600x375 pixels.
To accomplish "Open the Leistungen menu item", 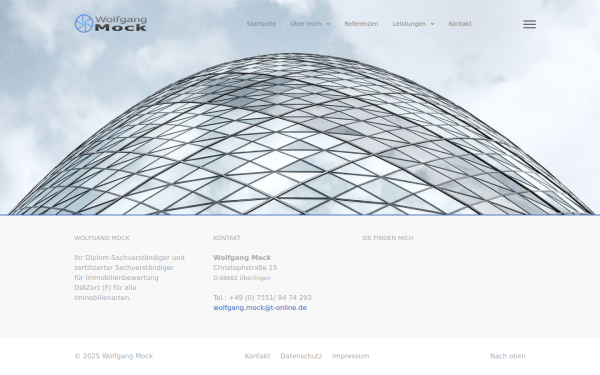I will 409,24.
